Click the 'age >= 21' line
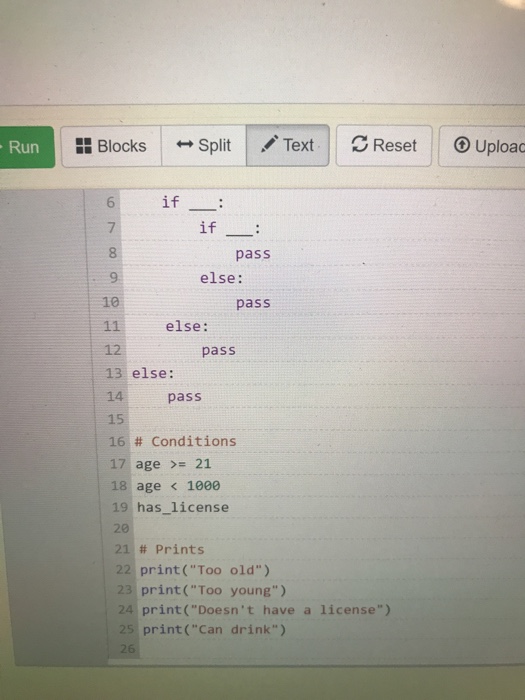The height and width of the screenshot is (700, 525). pos(173,464)
